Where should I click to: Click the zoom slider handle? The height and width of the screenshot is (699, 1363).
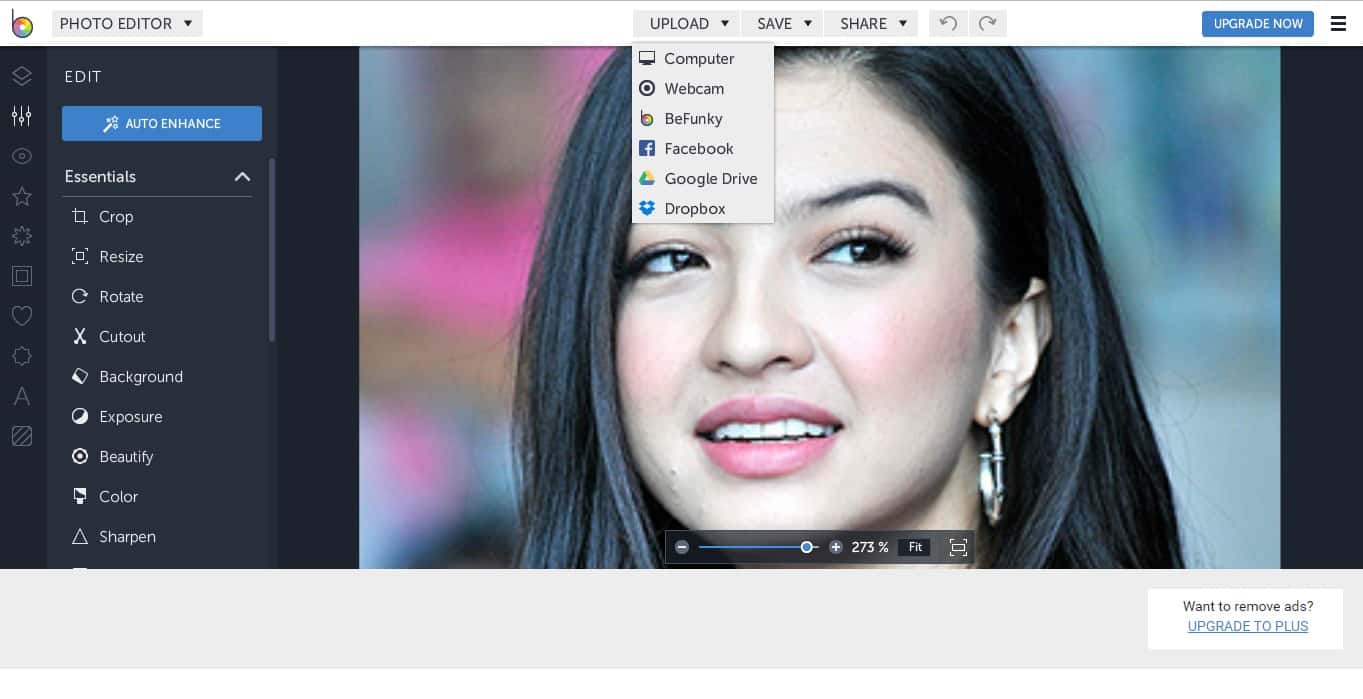coord(806,547)
